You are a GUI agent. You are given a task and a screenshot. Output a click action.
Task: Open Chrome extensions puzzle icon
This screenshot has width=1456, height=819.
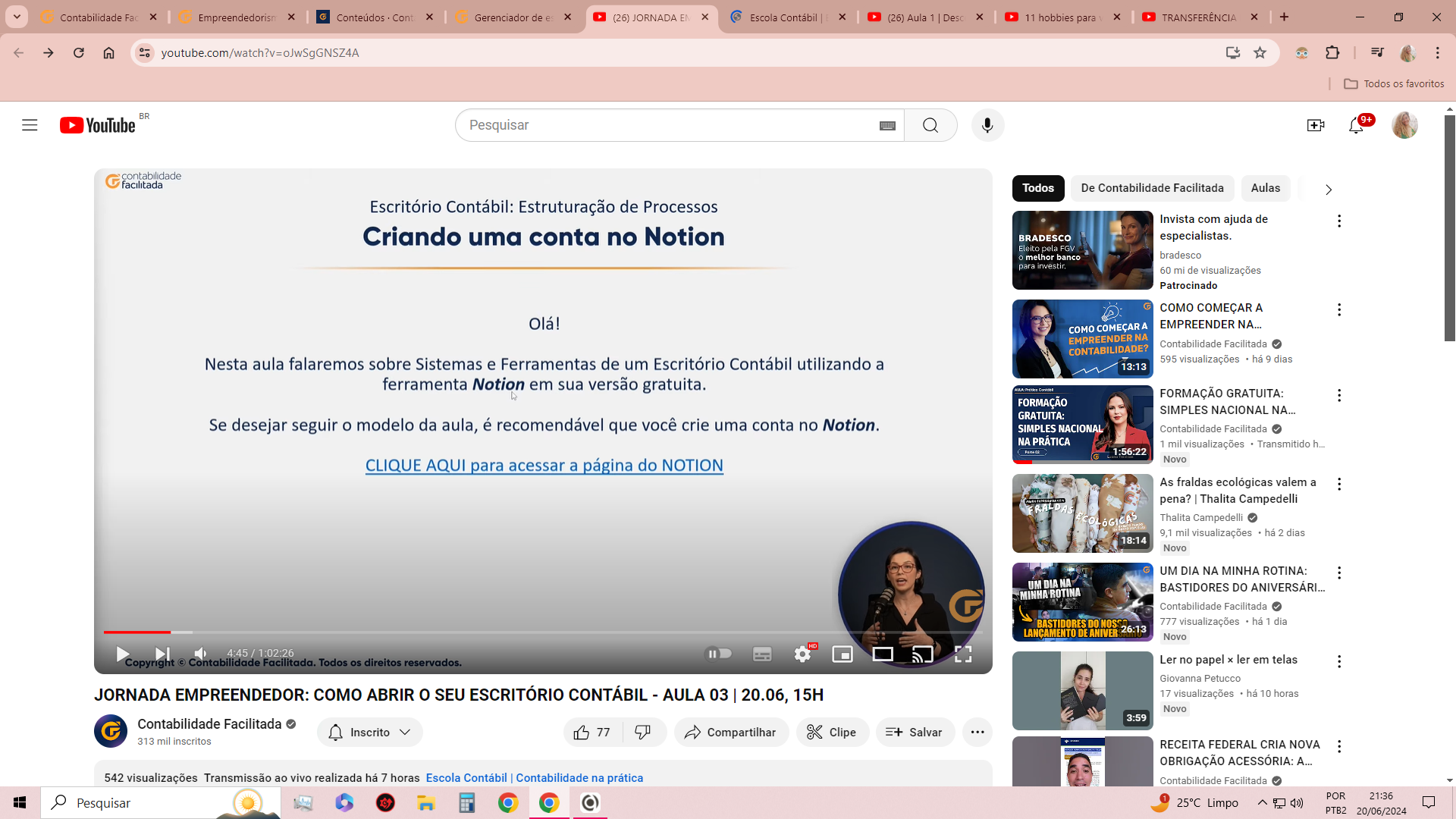(x=1332, y=52)
